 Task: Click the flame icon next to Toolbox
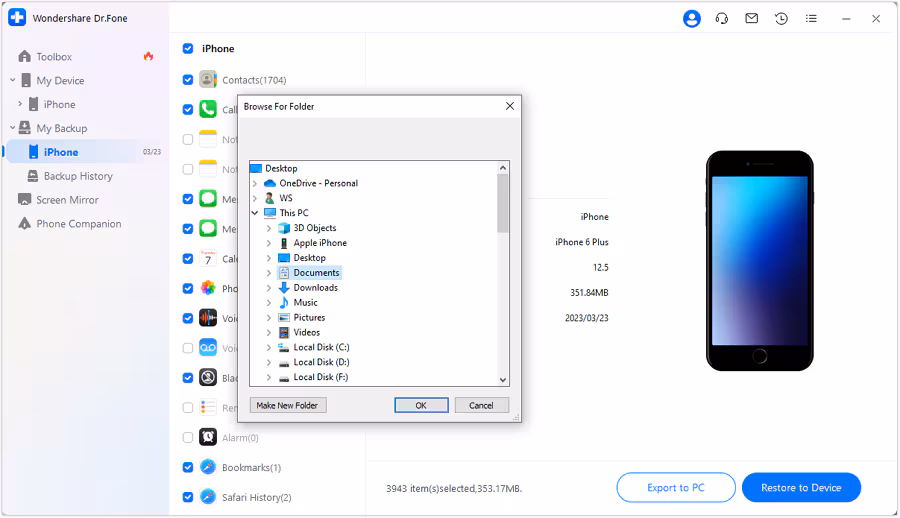point(149,56)
